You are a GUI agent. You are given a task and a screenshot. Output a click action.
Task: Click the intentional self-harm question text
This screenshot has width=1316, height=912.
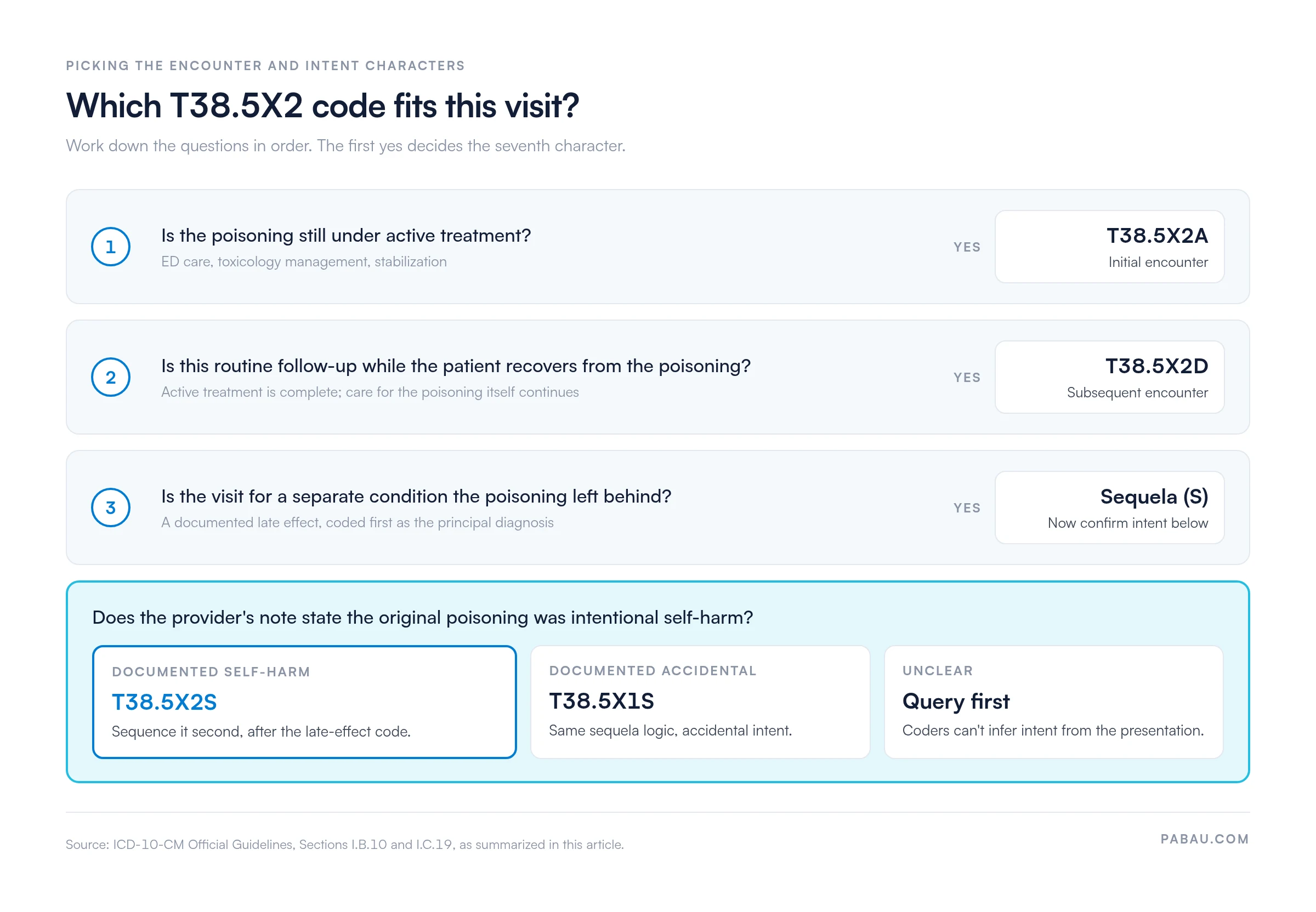(x=422, y=617)
